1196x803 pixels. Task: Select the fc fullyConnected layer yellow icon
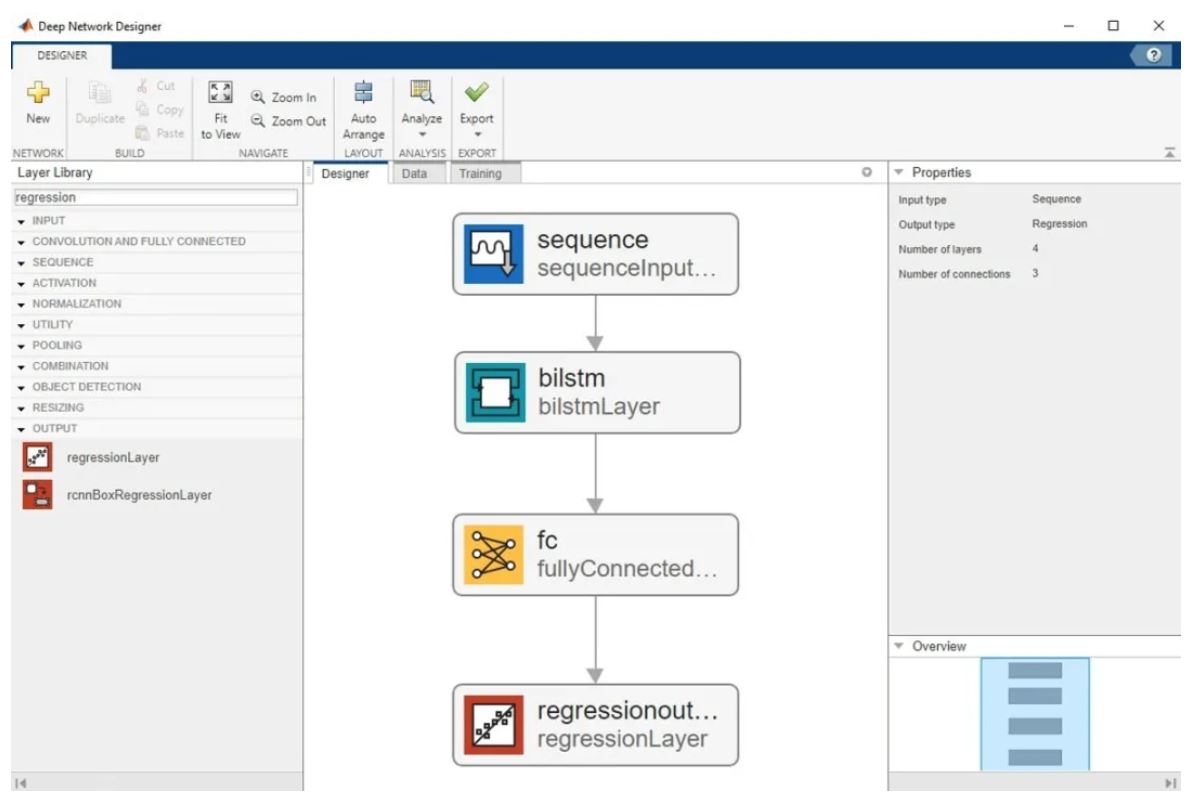click(494, 554)
